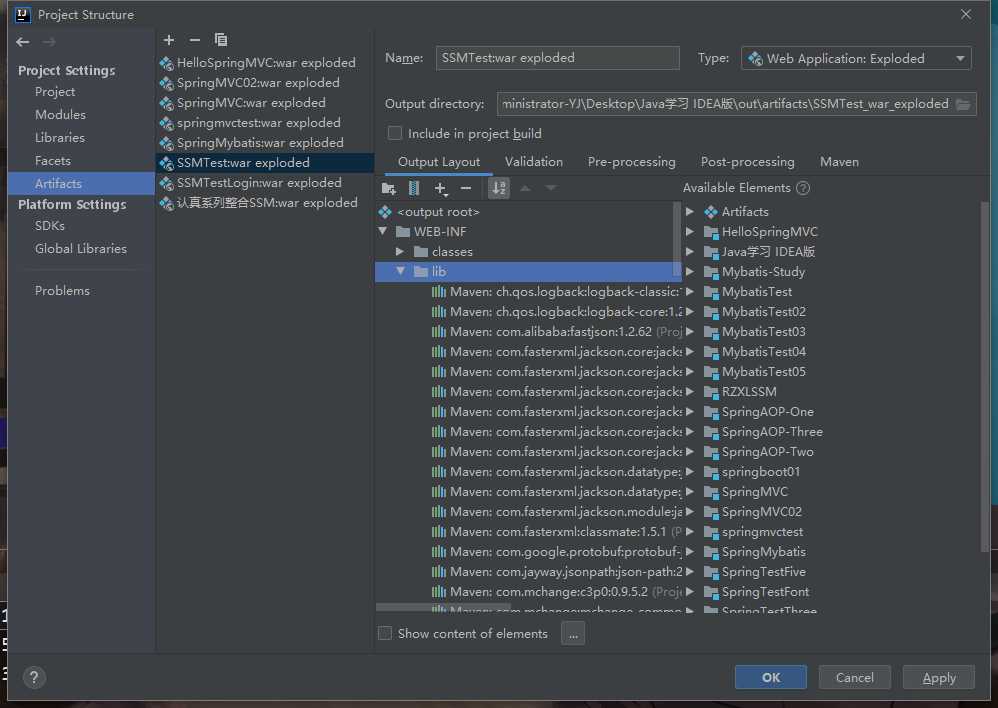Add copy of element in output layout
Viewport: 998px width, 708px height.
point(440,188)
